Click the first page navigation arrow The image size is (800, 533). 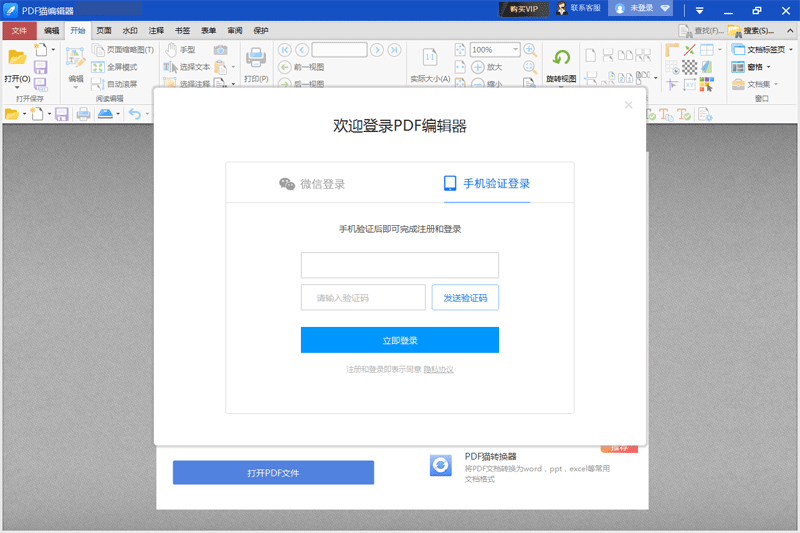coord(284,50)
